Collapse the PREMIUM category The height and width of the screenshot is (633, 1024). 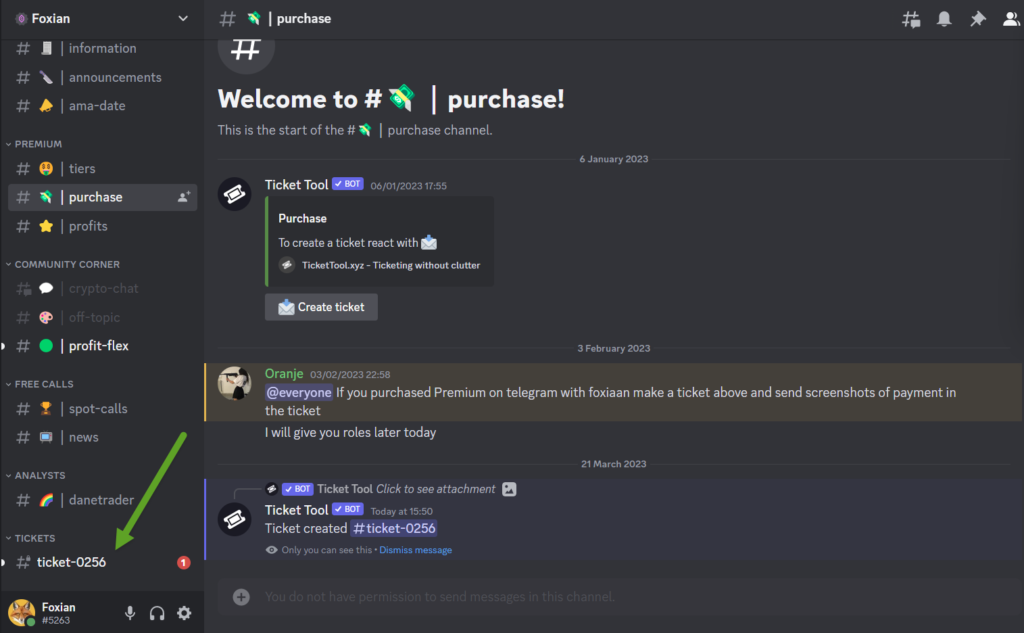coord(38,144)
